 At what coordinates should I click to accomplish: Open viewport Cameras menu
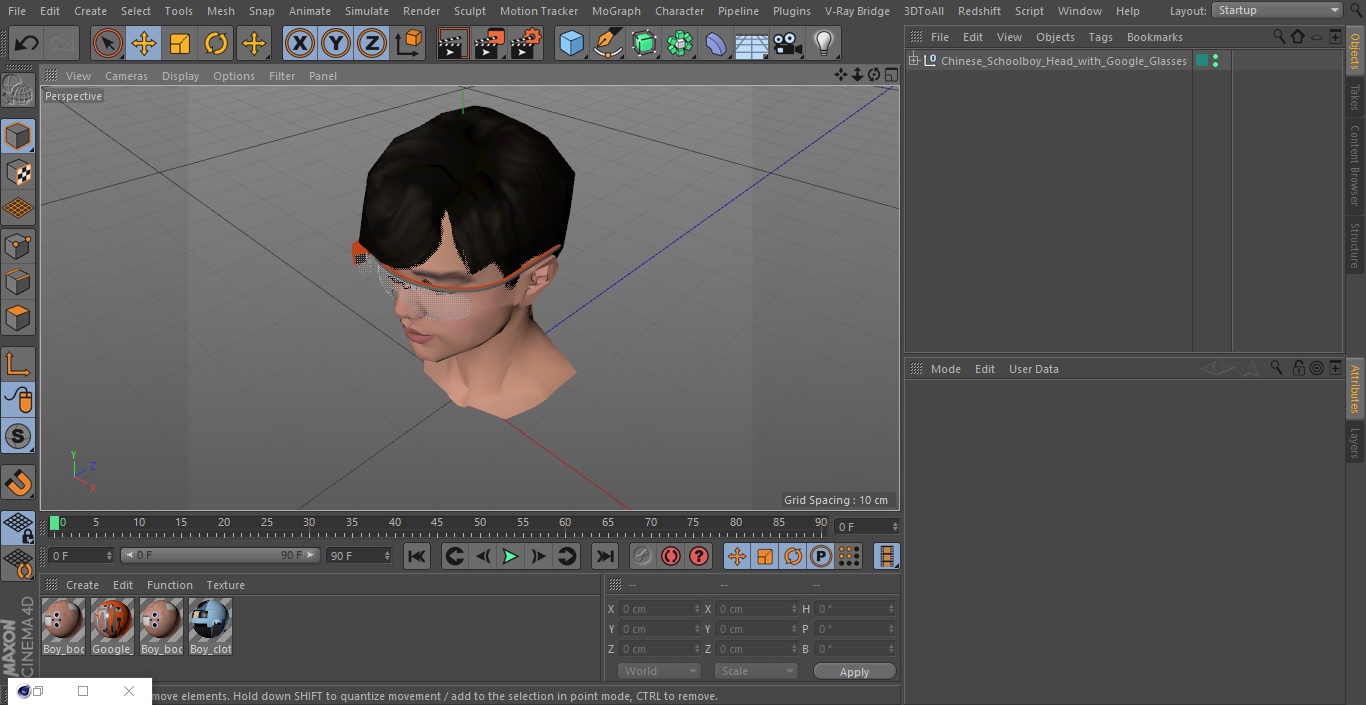pyautogui.click(x=126, y=76)
